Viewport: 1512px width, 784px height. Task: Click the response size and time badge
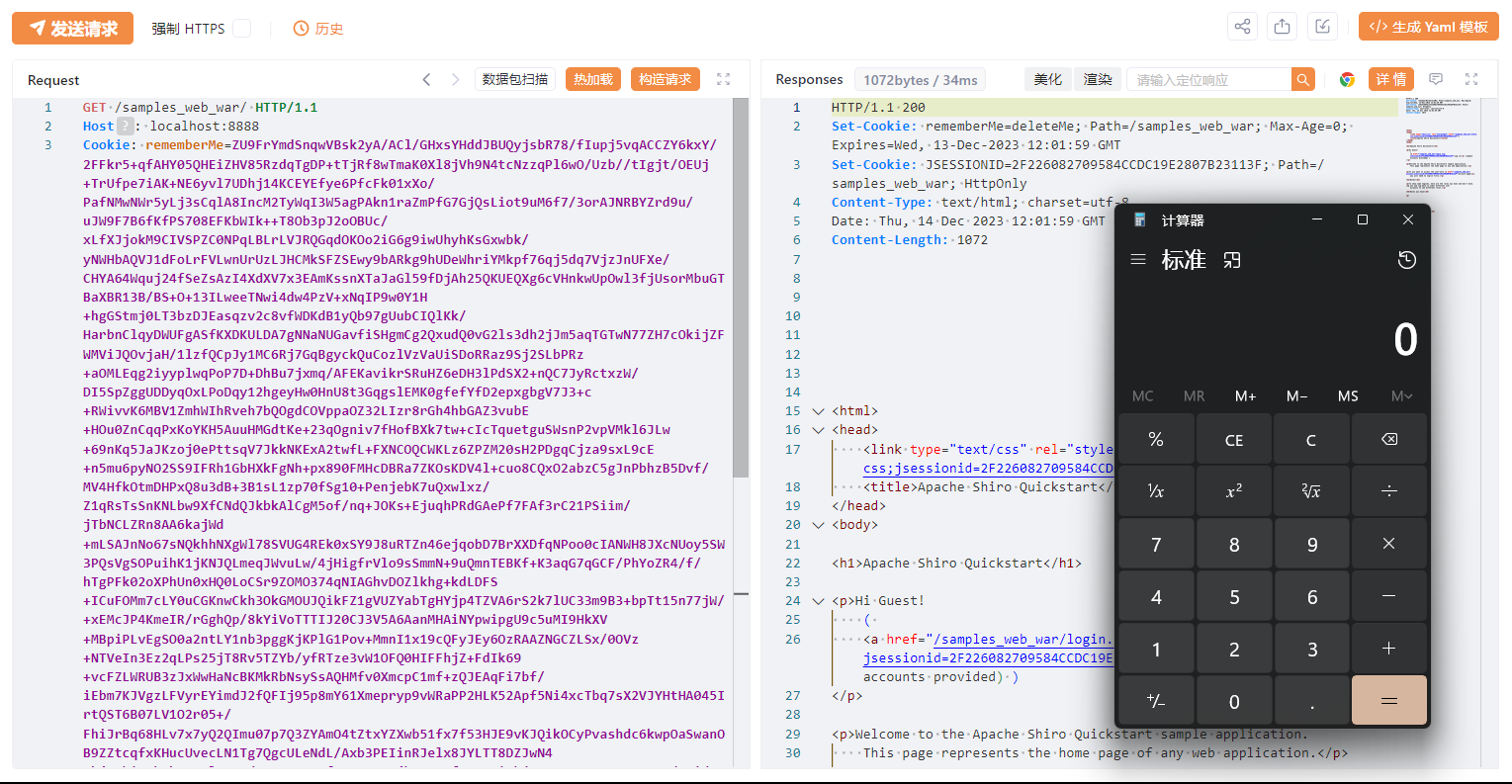tap(920, 80)
